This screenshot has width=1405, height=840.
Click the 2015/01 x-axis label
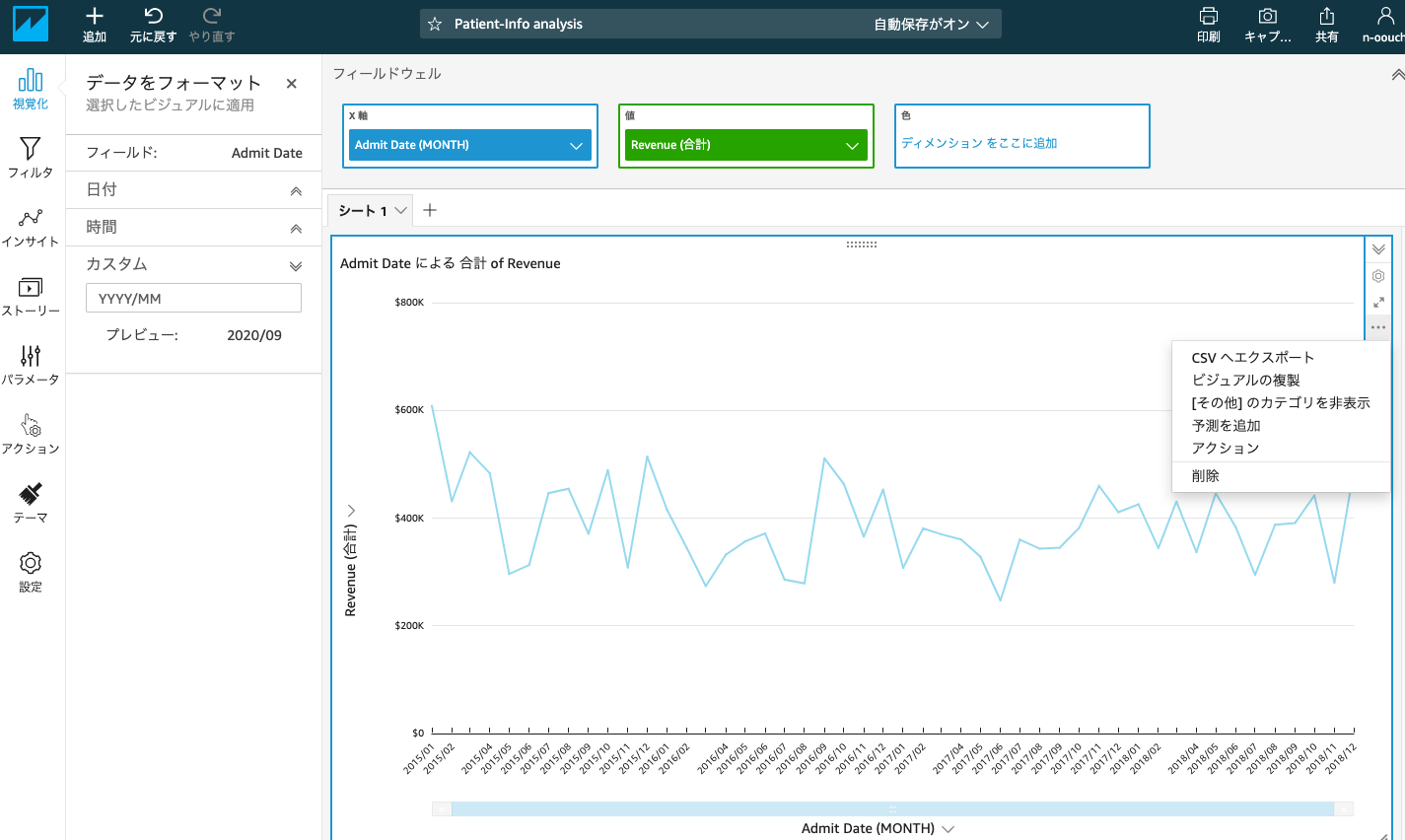point(421,757)
